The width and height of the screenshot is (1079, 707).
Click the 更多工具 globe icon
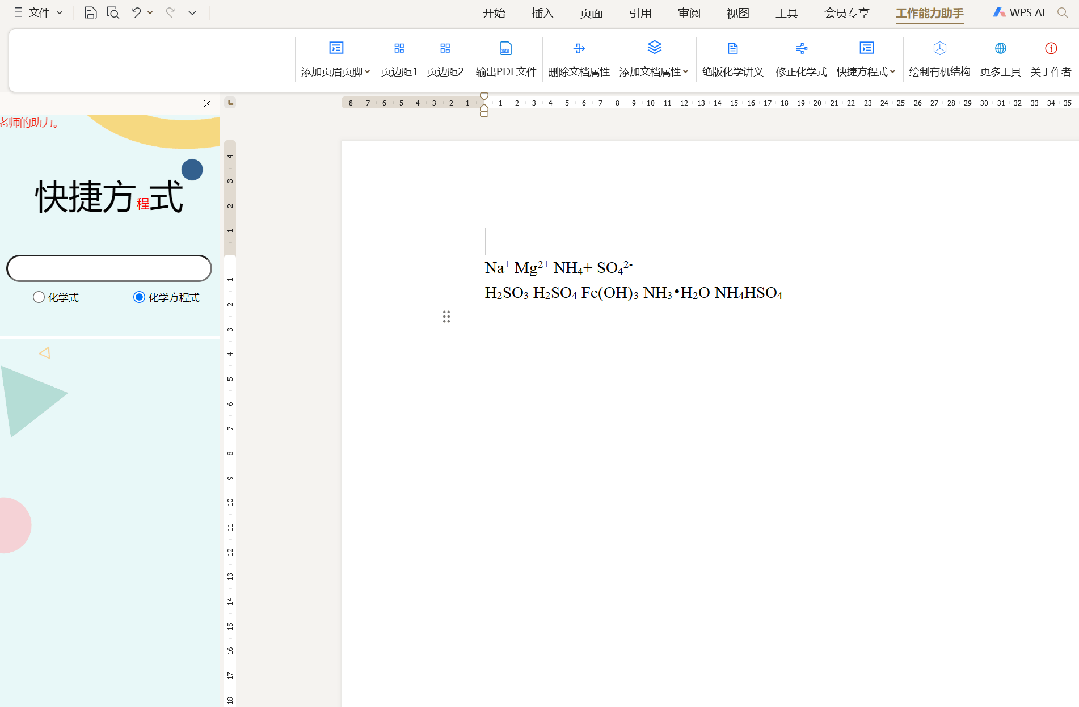click(1000, 48)
